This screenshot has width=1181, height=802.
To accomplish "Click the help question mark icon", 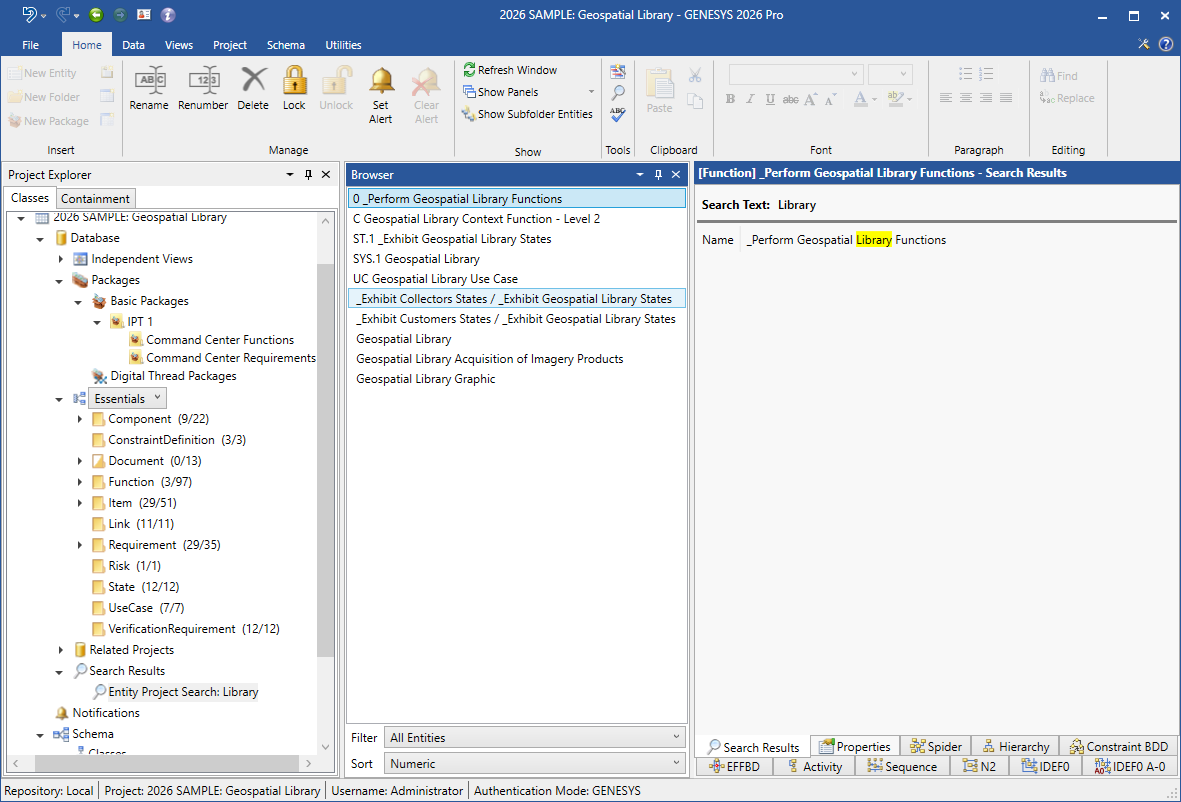I will pos(1165,44).
